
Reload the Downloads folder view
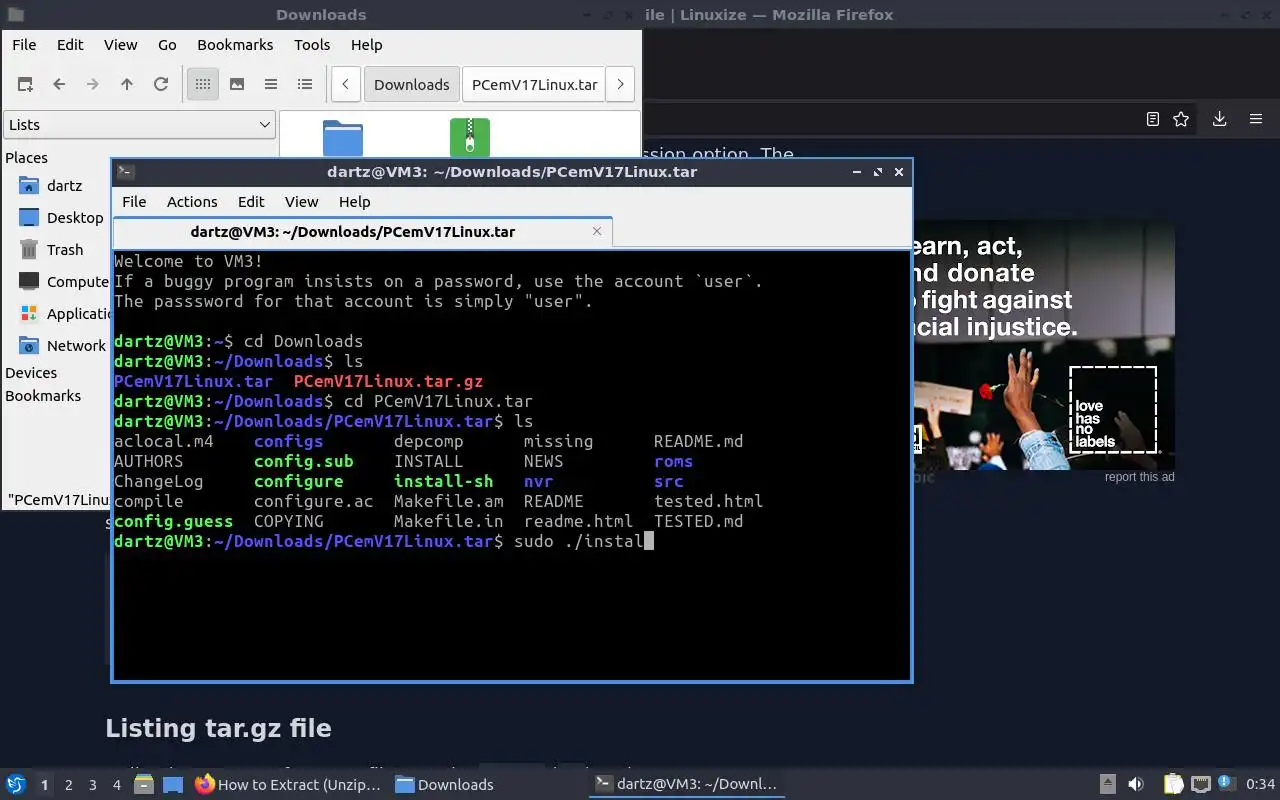pos(161,84)
